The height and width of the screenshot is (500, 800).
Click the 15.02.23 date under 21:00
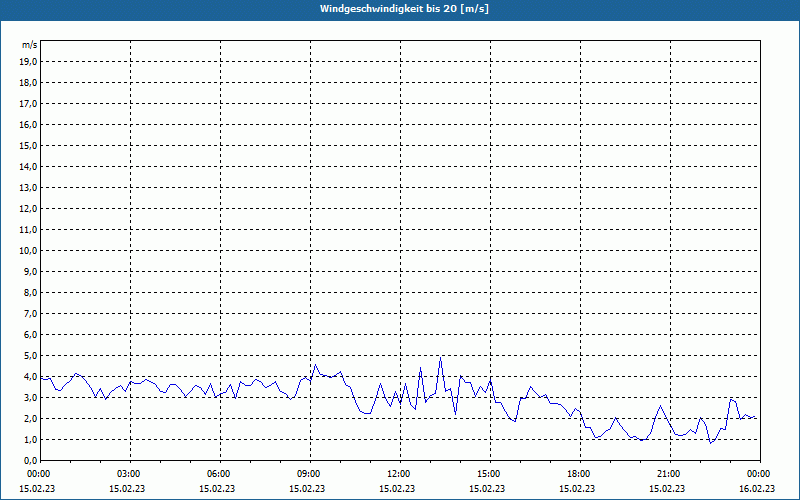667,488
